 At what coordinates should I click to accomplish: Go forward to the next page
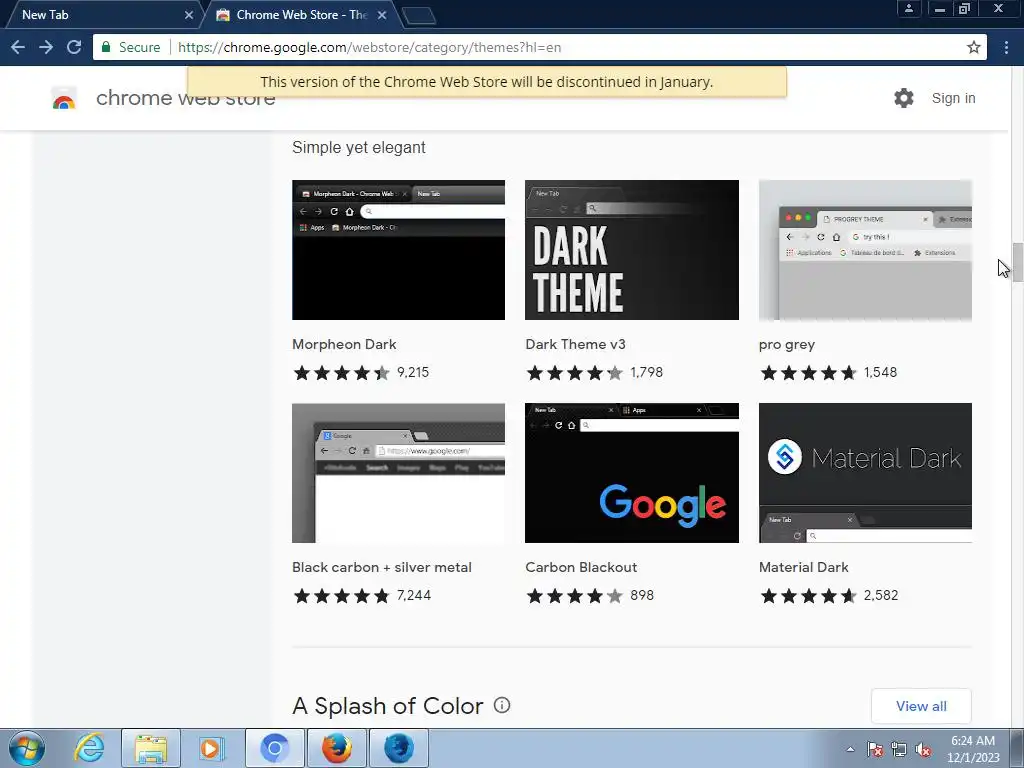pos(46,47)
